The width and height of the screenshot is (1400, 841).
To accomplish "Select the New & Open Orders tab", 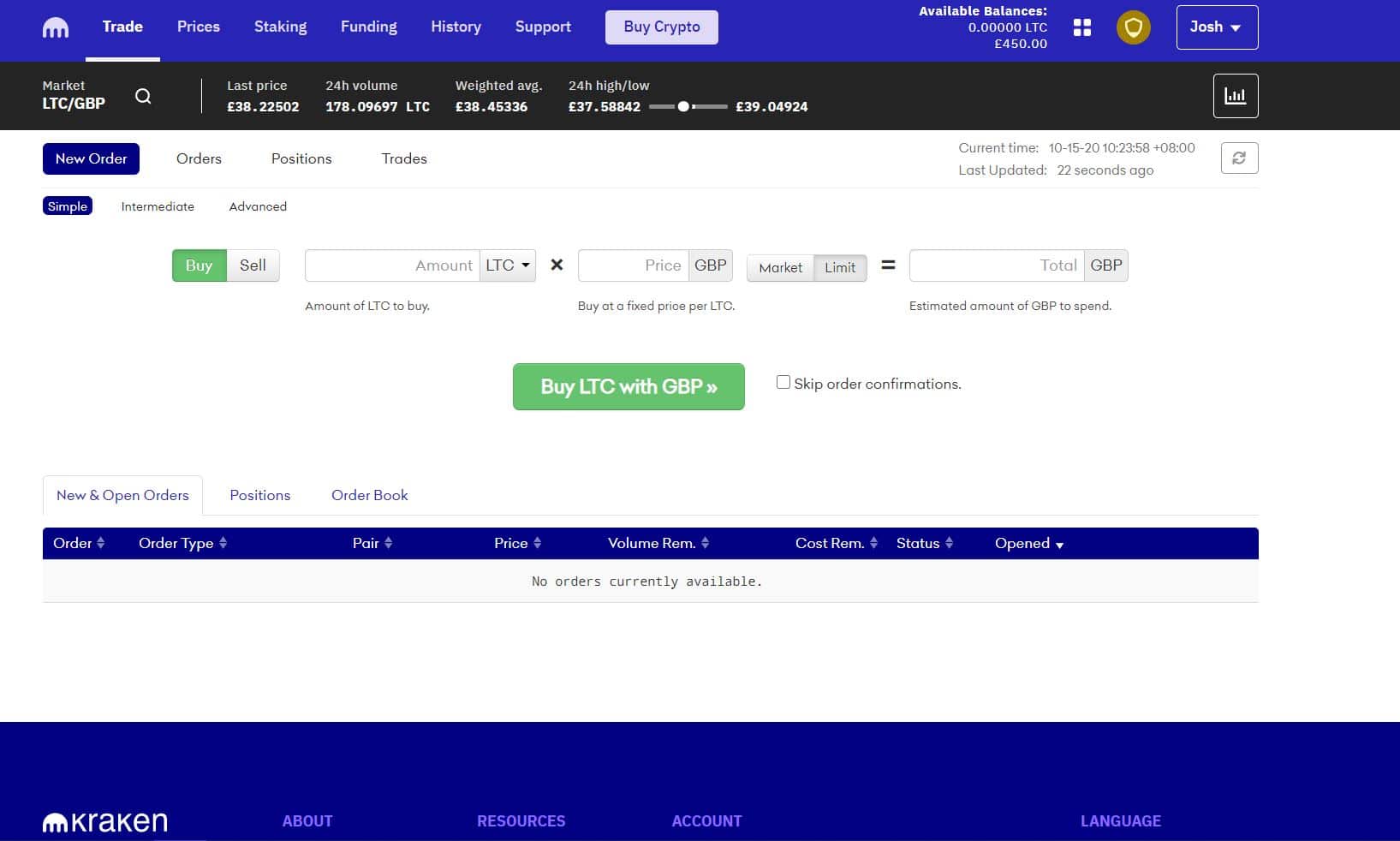I will tap(122, 495).
